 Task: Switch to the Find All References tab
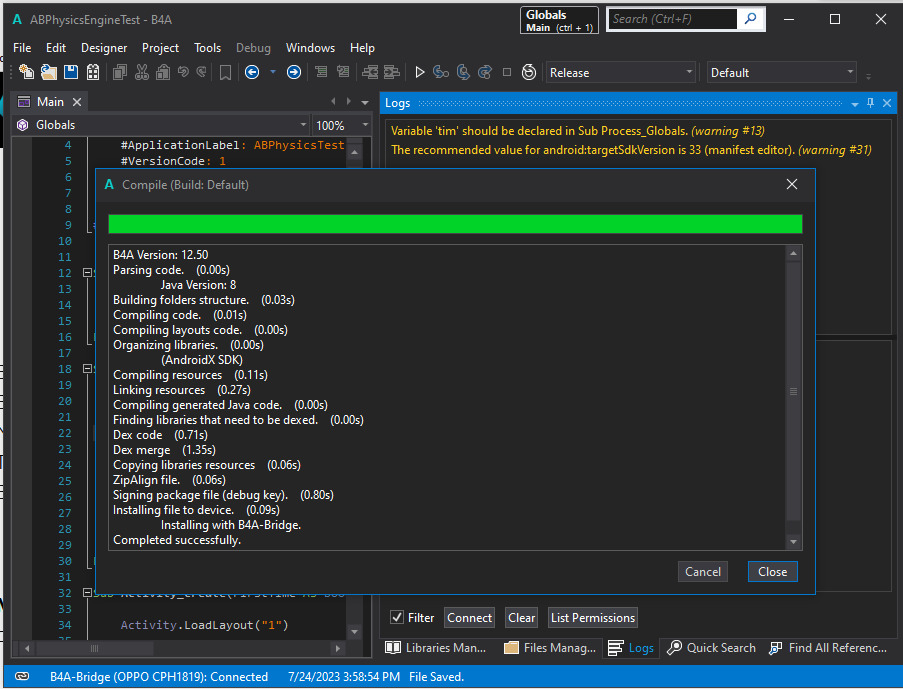[x=828, y=648]
